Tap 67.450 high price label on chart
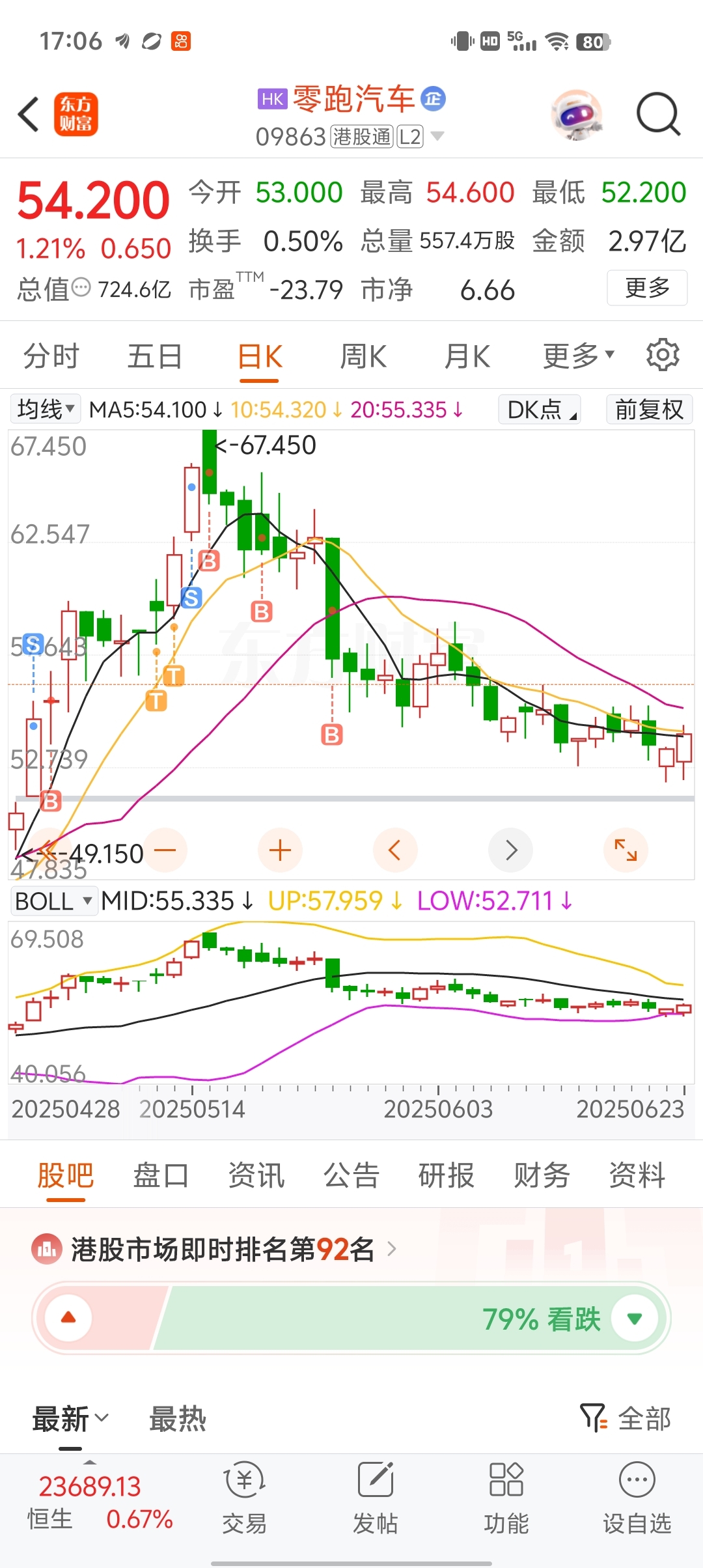Image resolution: width=703 pixels, height=1568 pixels. [266, 445]
